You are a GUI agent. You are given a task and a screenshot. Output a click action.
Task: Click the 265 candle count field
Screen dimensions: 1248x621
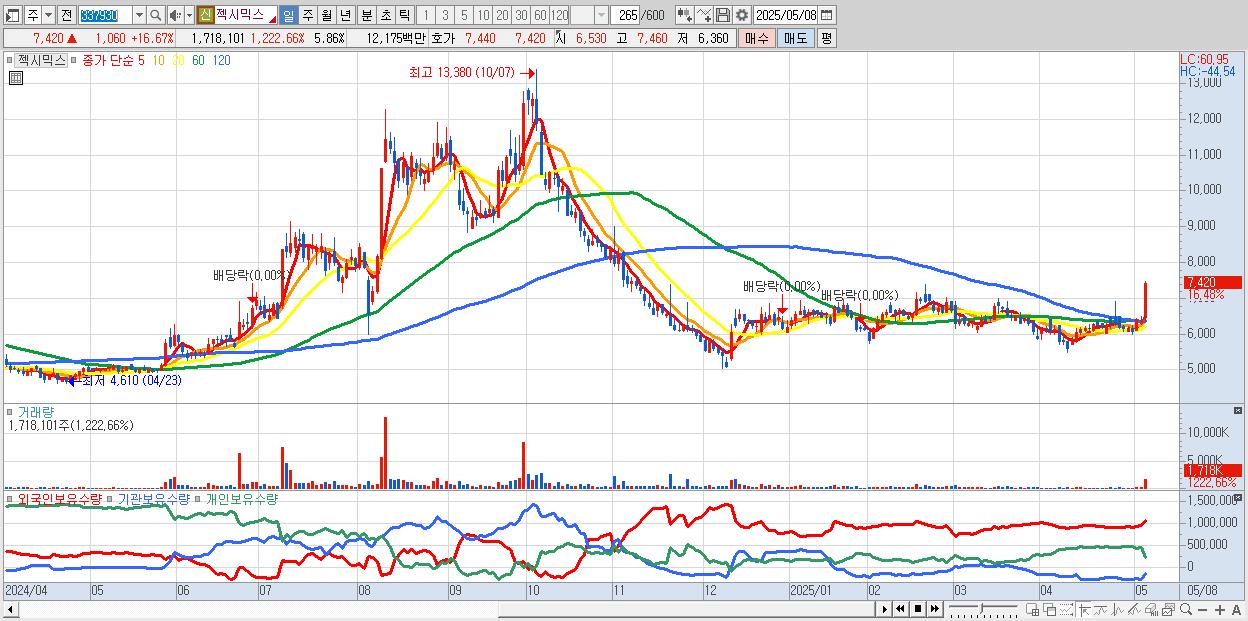[x=625, y=15]
